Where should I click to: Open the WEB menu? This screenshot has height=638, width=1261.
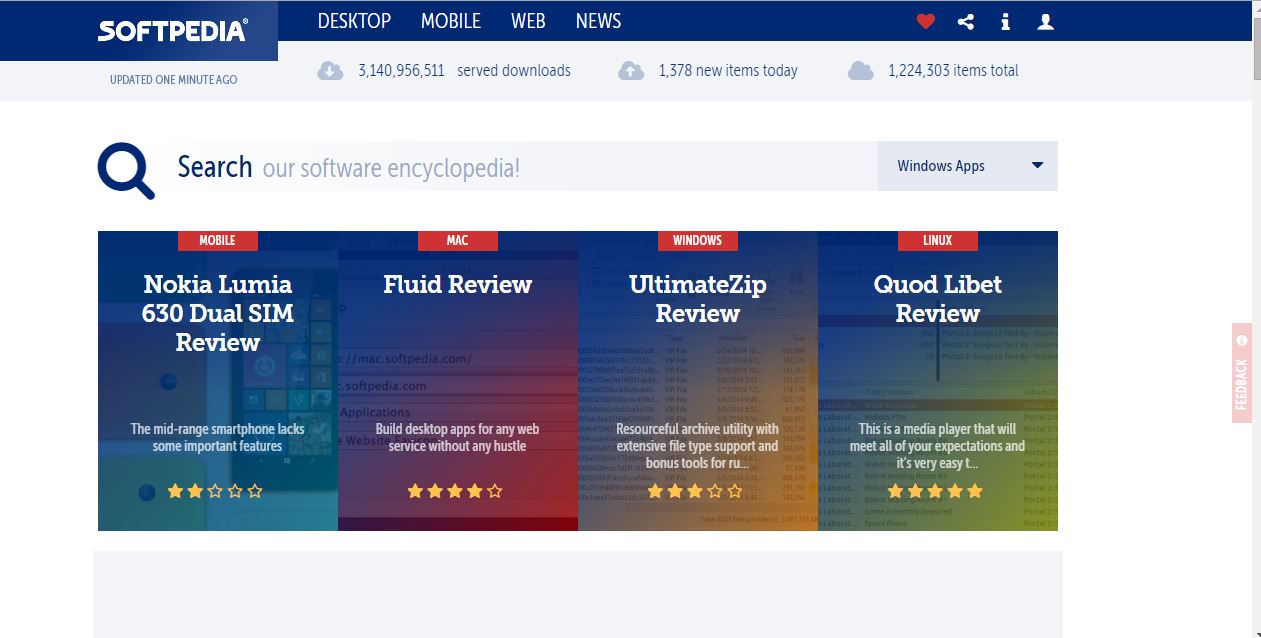(528, 21)
